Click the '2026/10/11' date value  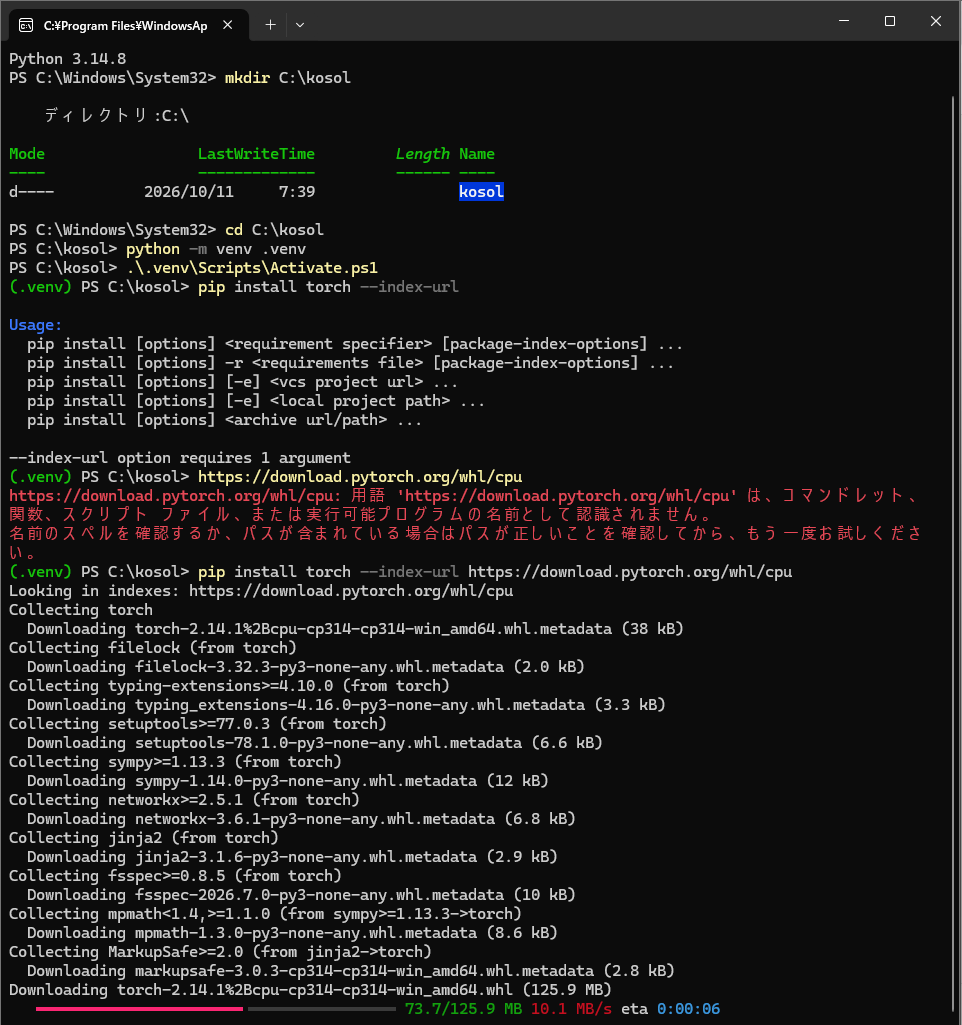[x=189, y=192]
